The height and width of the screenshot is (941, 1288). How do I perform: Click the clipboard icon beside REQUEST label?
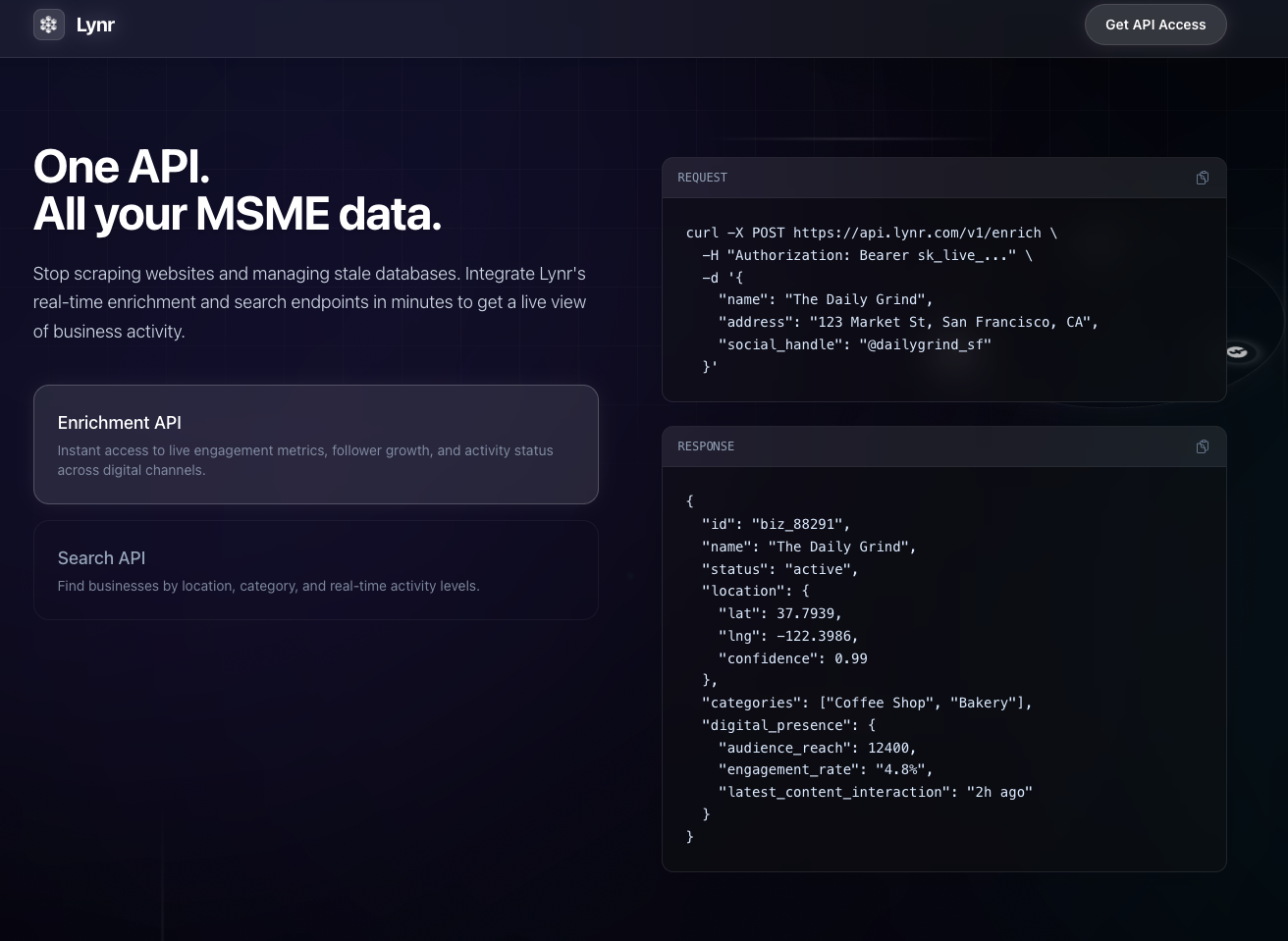(x=1202, y=178)
